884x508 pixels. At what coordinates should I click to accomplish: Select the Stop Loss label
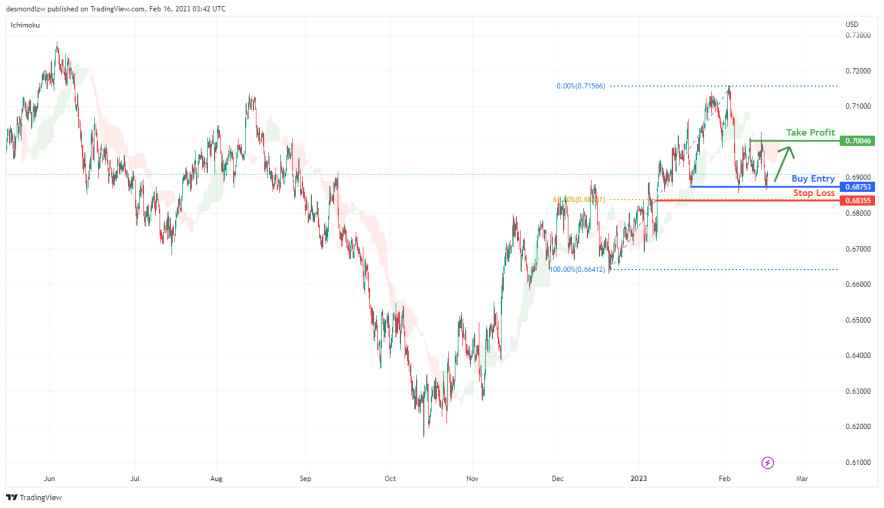[x=814, y=193]
